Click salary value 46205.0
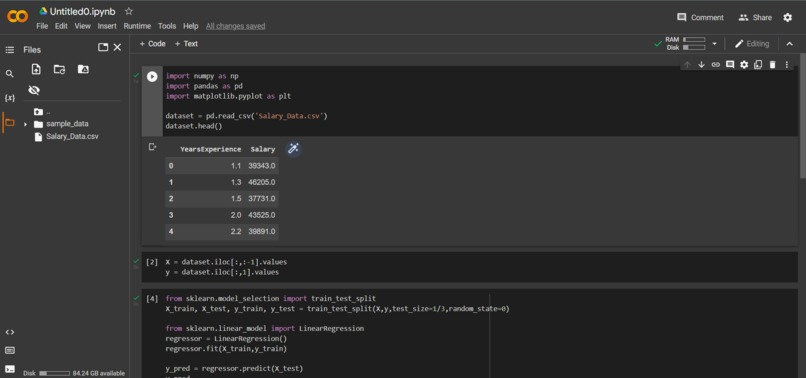This screenshot has height=378, width=806. [x=262, y=182]
